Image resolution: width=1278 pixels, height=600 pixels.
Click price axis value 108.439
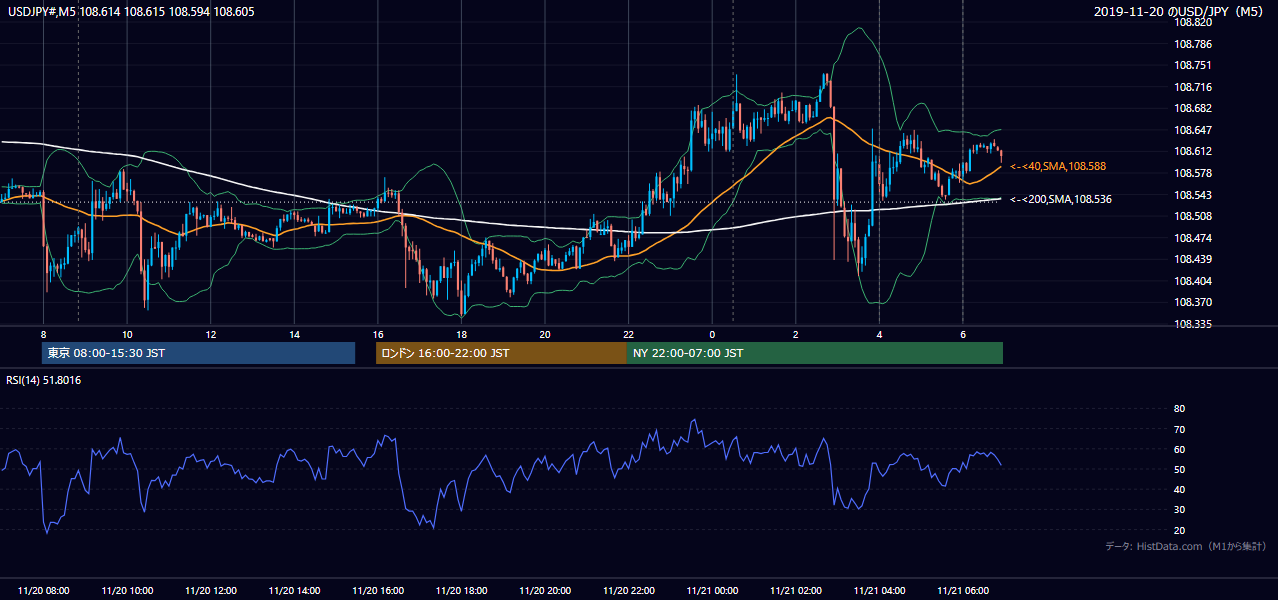(1193, 259)
